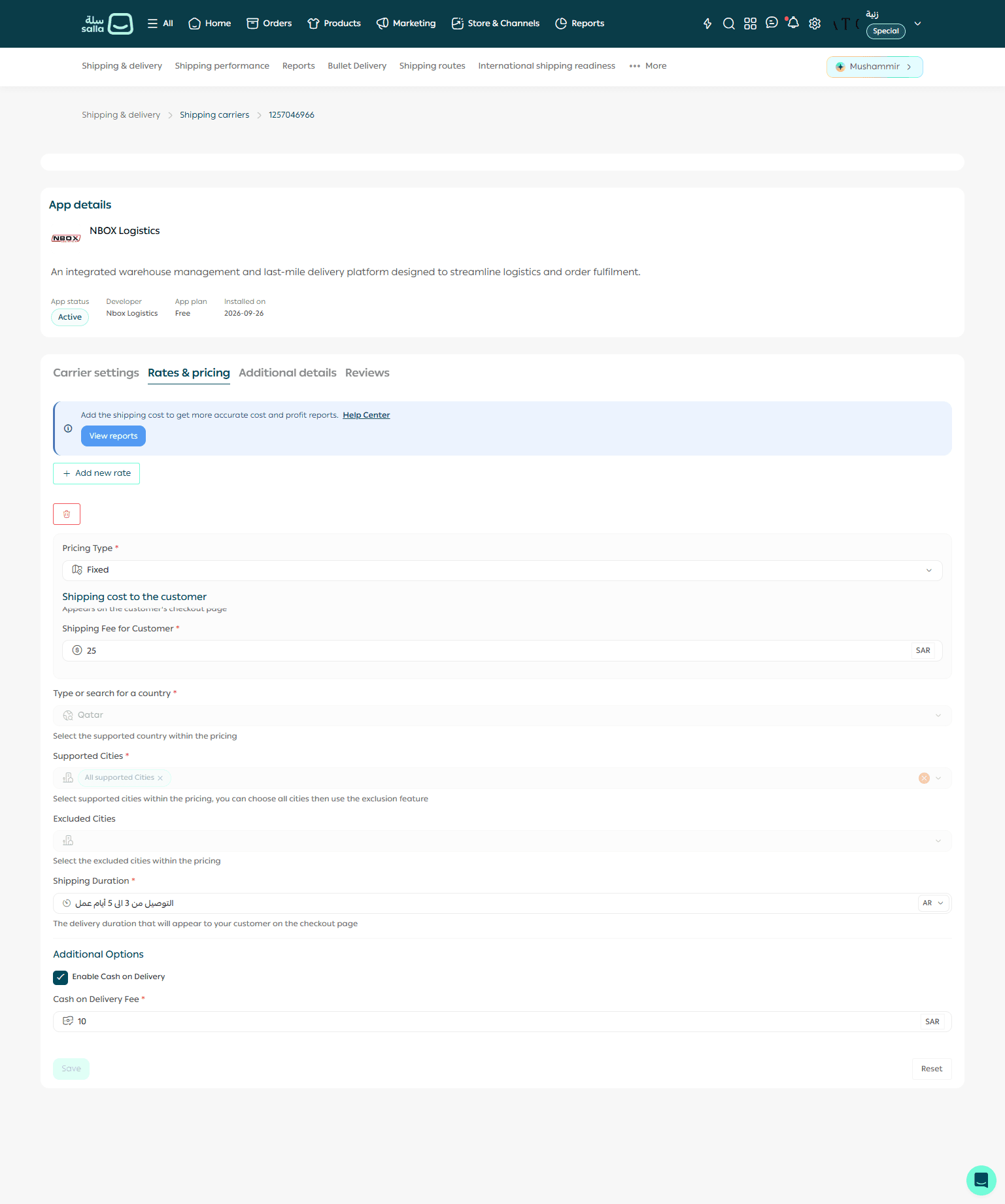This screenshot has width=1005, height=1204.
Task: Click the Cash on Delivery Fee field
Action: point(502,1022)
